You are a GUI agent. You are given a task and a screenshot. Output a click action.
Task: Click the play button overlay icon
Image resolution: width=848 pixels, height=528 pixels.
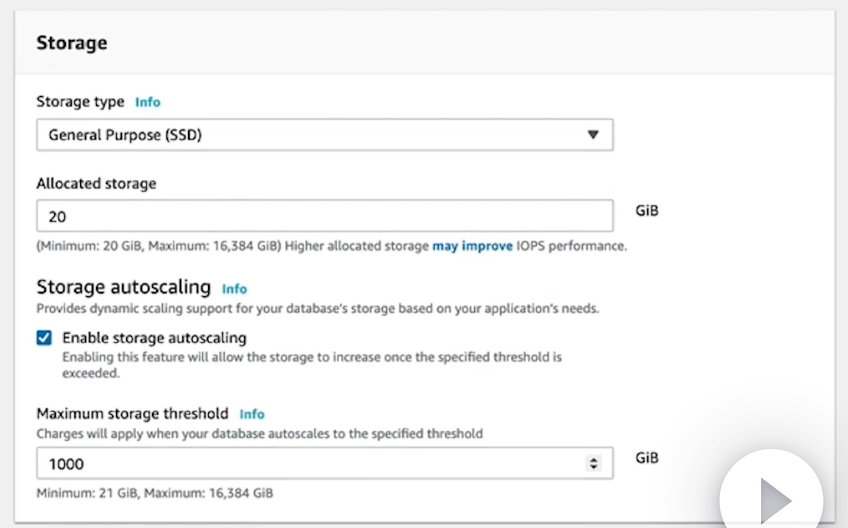pos(773,497)
